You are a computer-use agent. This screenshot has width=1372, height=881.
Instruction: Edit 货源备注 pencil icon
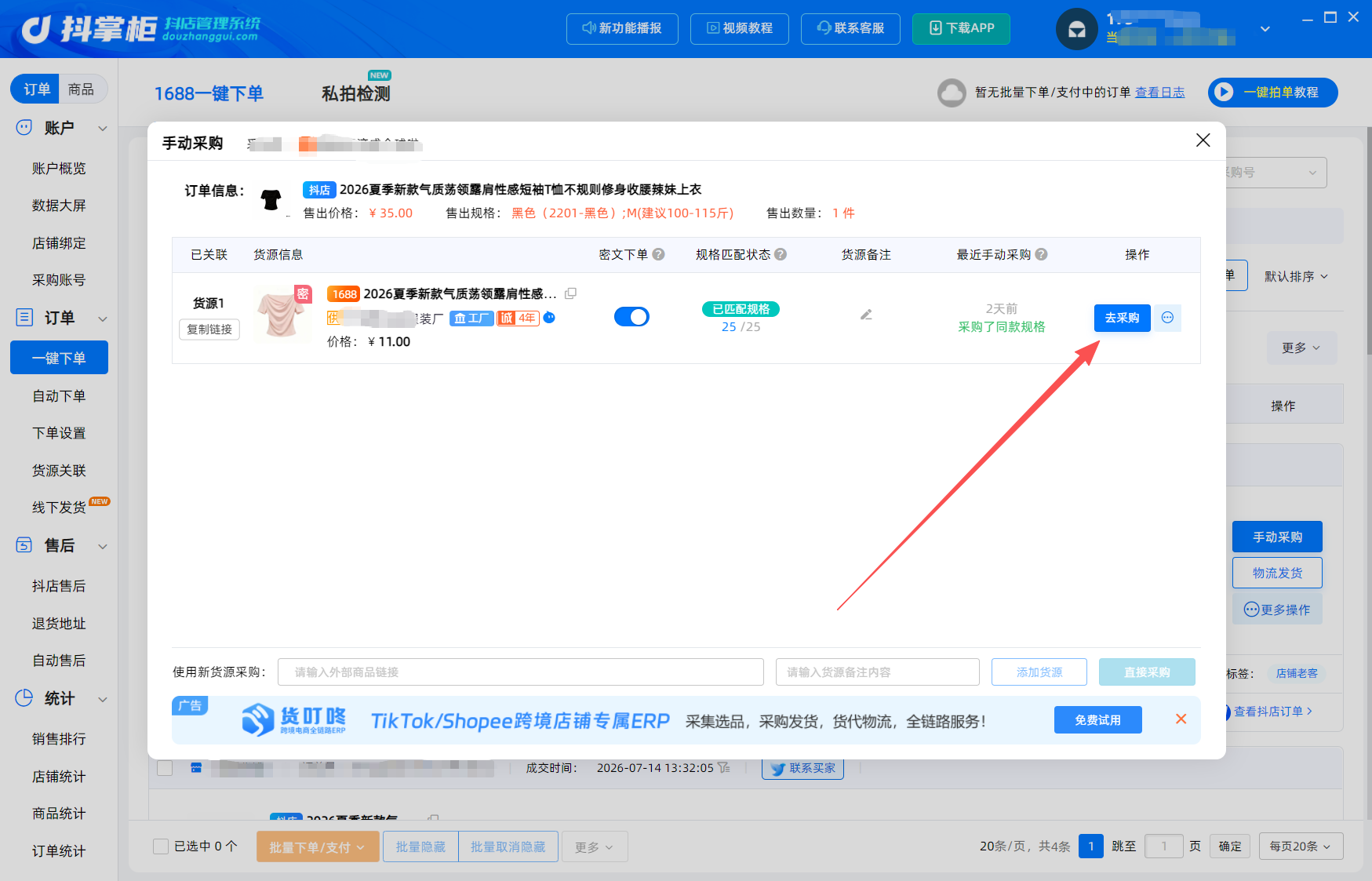866,315
